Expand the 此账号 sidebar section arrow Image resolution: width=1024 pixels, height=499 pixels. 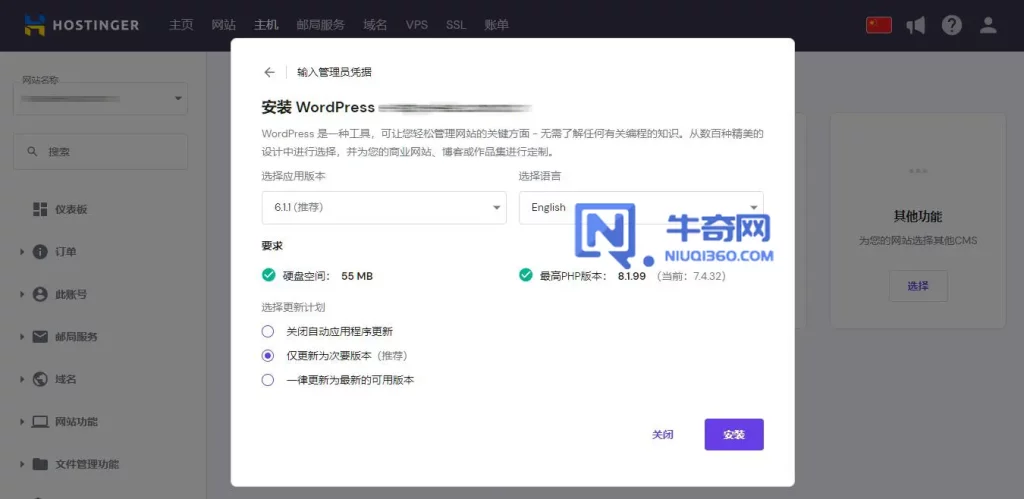point(22,294)
